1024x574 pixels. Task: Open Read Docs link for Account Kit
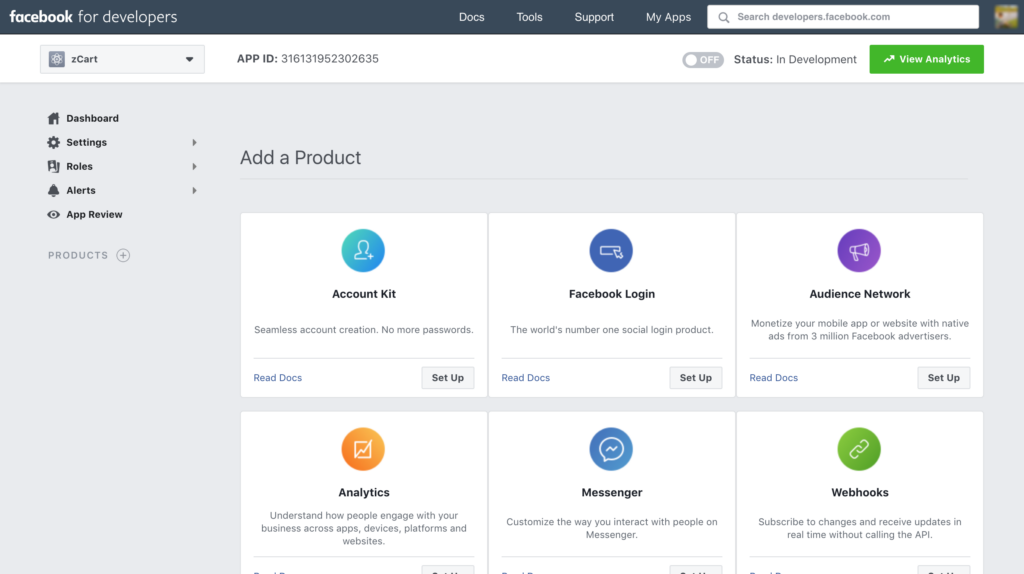click(x=278, y=378)
